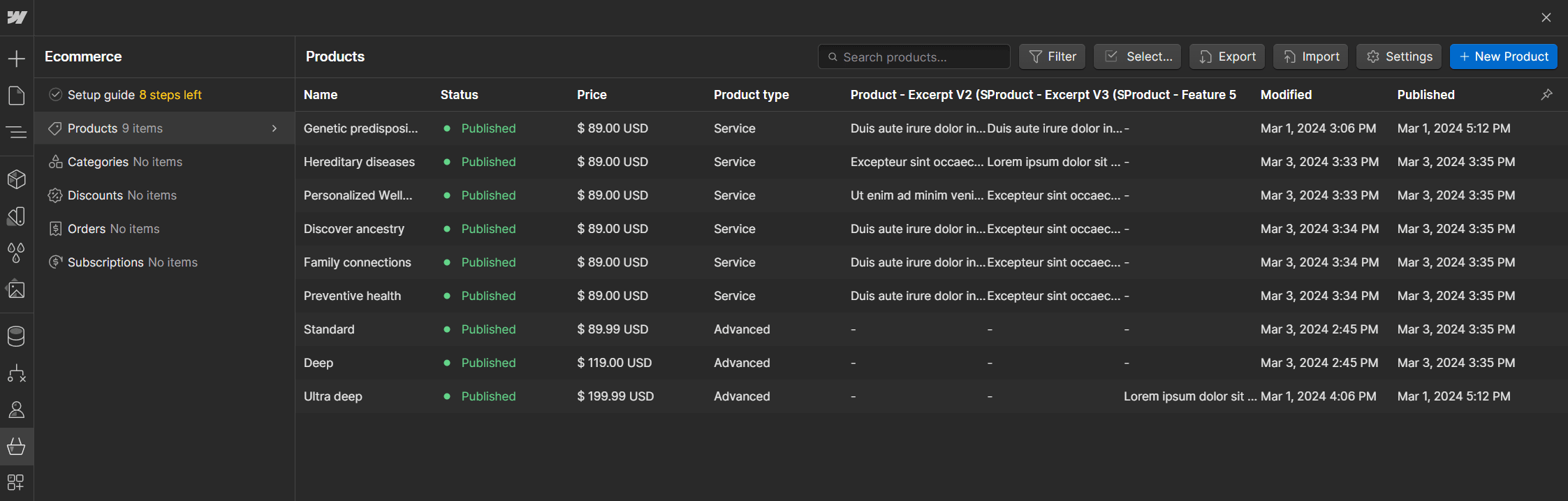Open the Add elements plus panel

pos(17,59)
